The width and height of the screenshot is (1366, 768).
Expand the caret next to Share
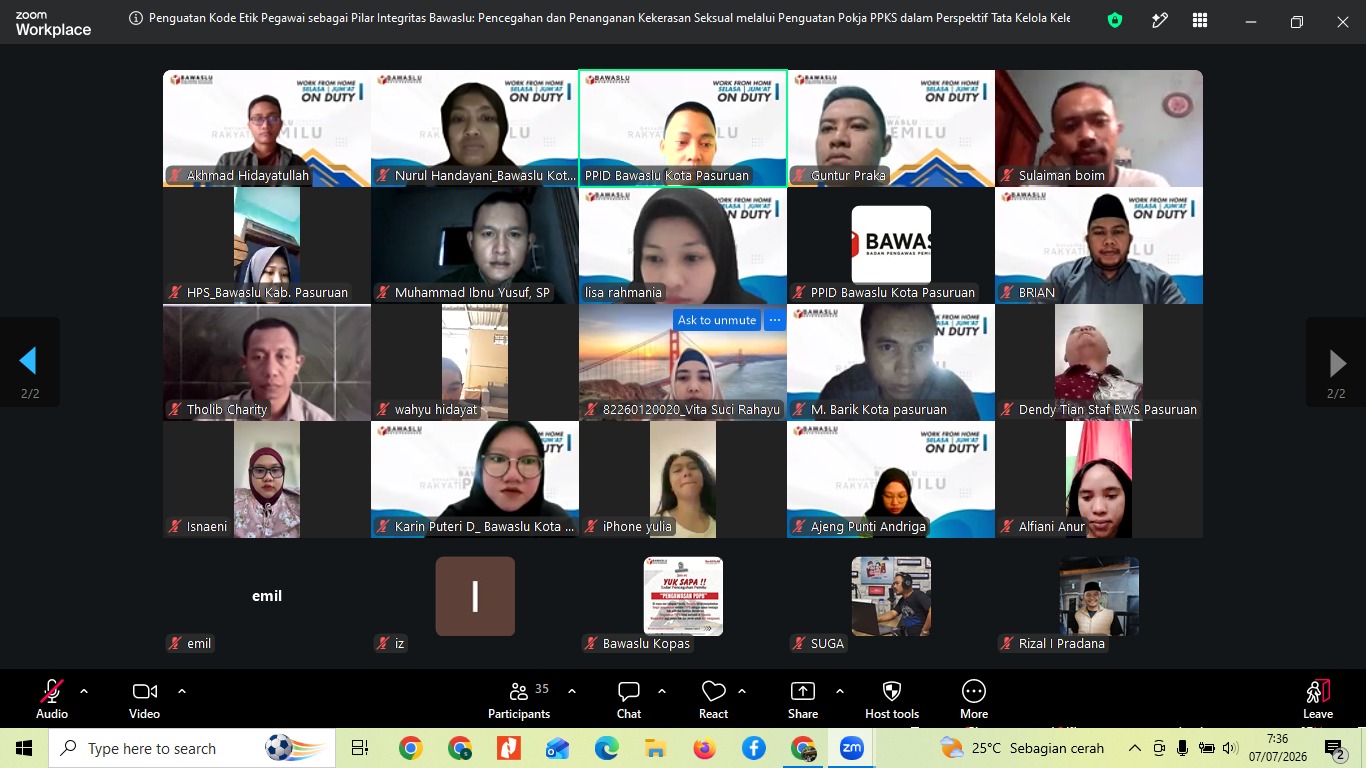coord(840,691)
